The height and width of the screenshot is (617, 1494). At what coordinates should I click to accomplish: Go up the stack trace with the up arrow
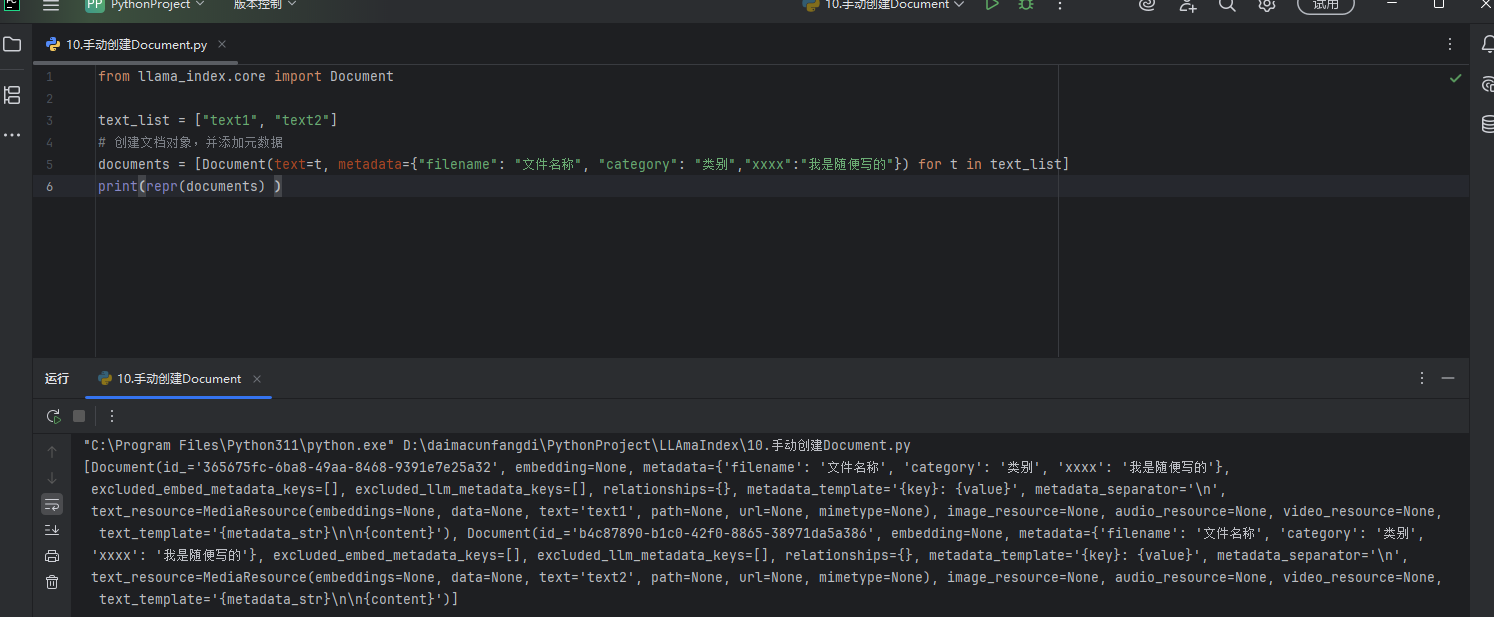click(x=52, y=452)
